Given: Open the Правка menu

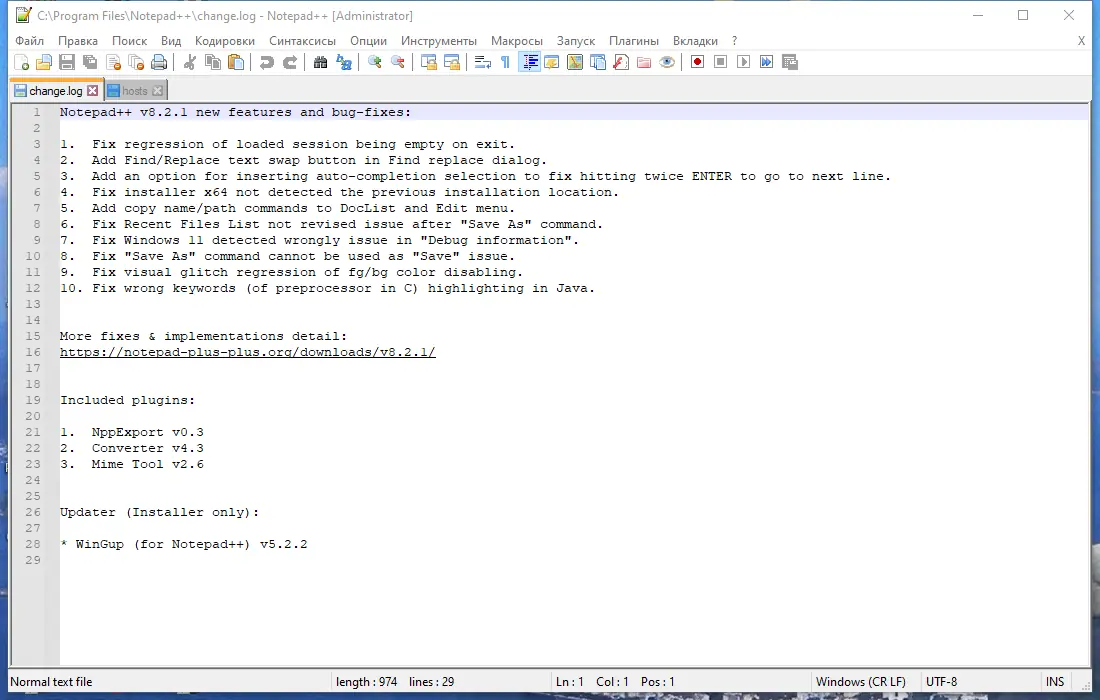Looking at the screenshot, I should pos(78,41).
